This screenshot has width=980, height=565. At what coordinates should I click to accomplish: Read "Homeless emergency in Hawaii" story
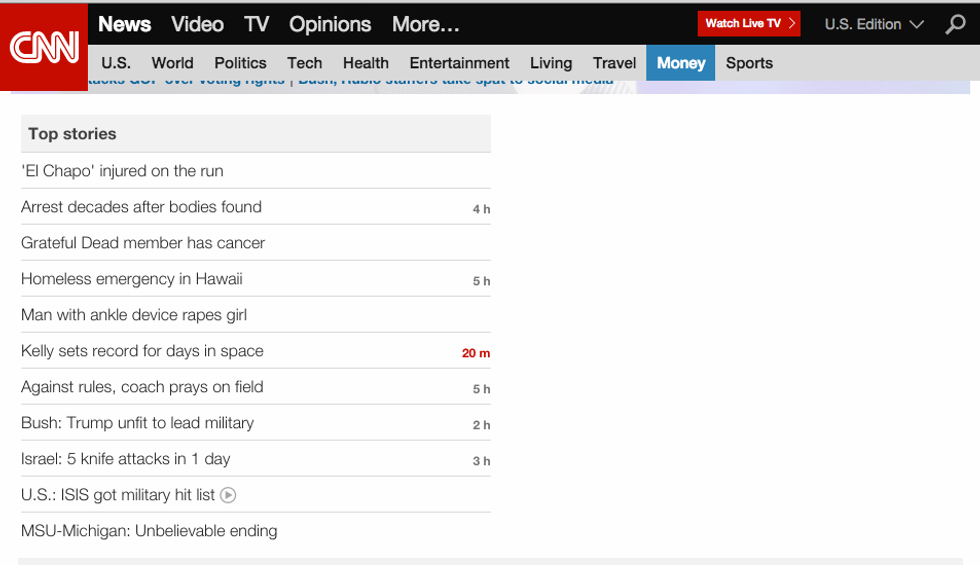[x=132, y=279]
